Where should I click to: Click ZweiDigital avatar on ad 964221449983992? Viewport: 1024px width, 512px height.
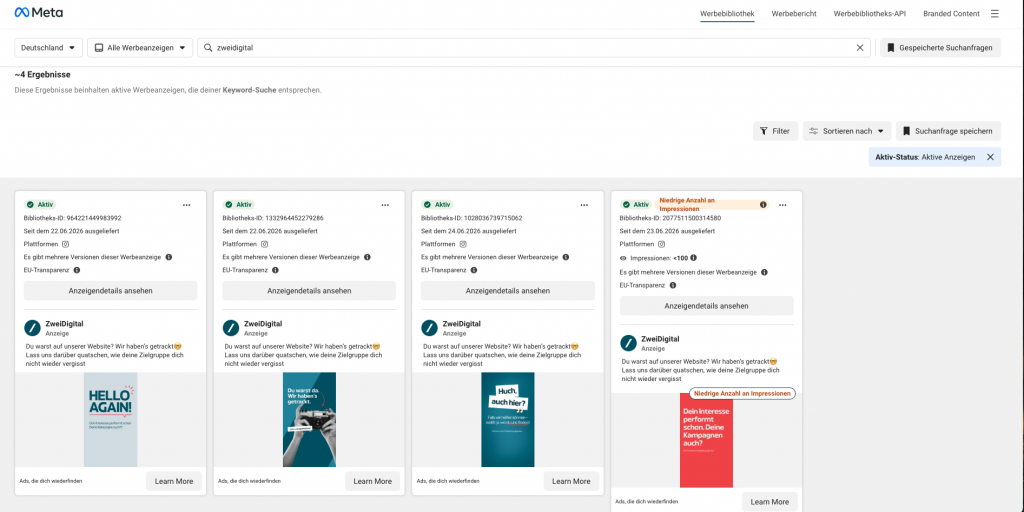(x=33, y=328)
